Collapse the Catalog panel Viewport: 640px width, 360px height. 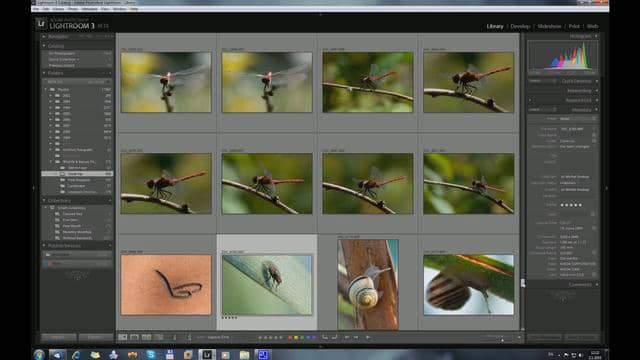click(x=44, y=46)
